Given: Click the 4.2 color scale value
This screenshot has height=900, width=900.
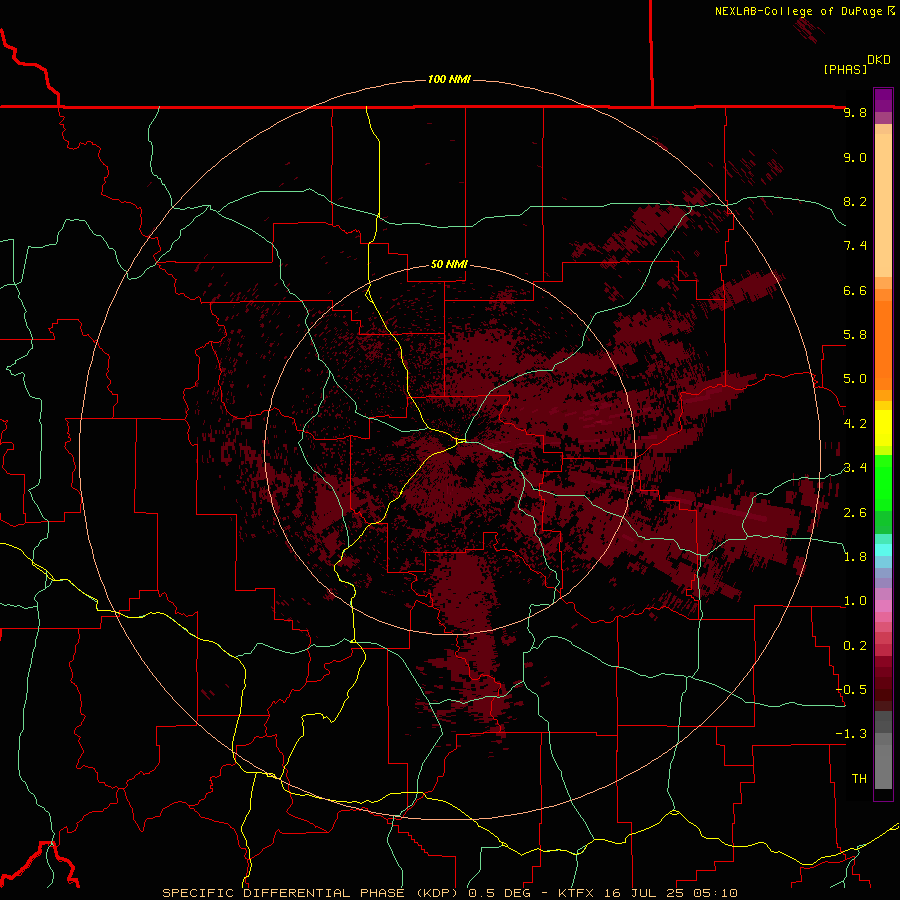Looking at the screenshot, I should click(855, 424).
